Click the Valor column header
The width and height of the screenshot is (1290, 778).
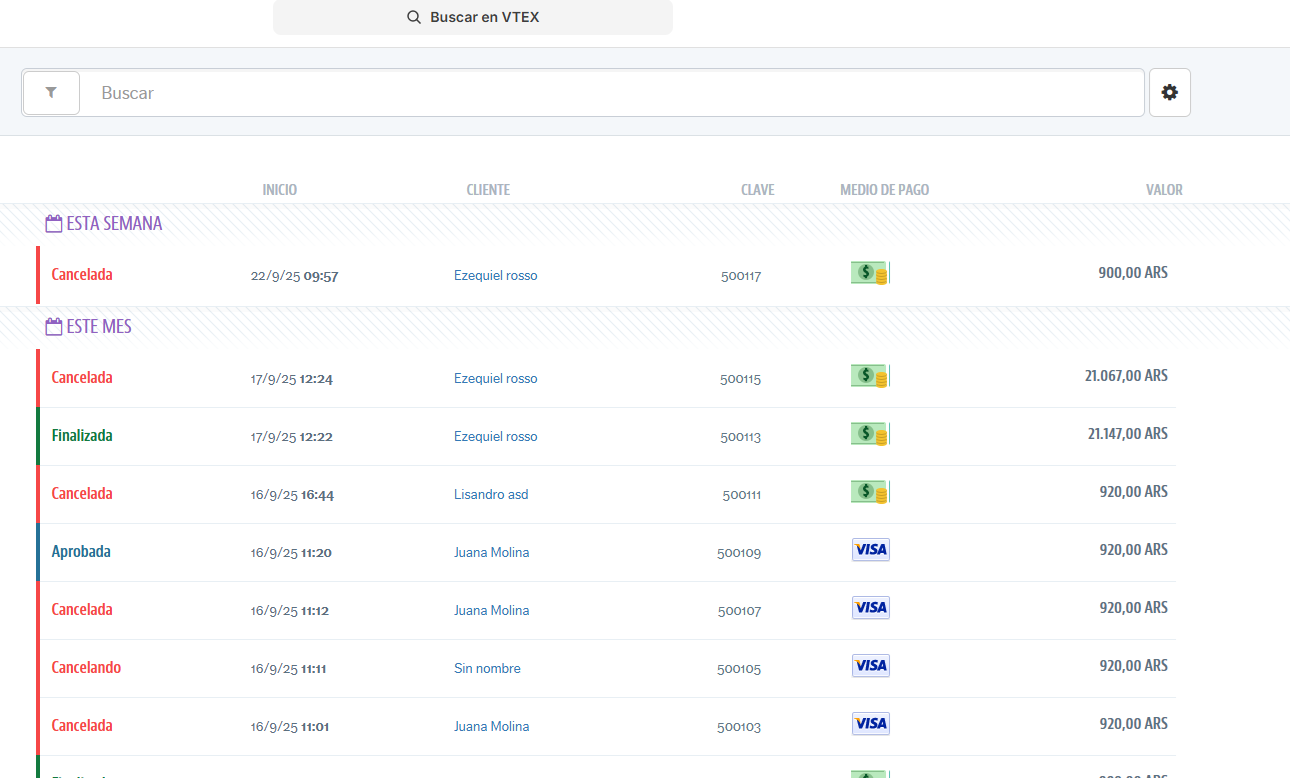(x=1164, y=190)
